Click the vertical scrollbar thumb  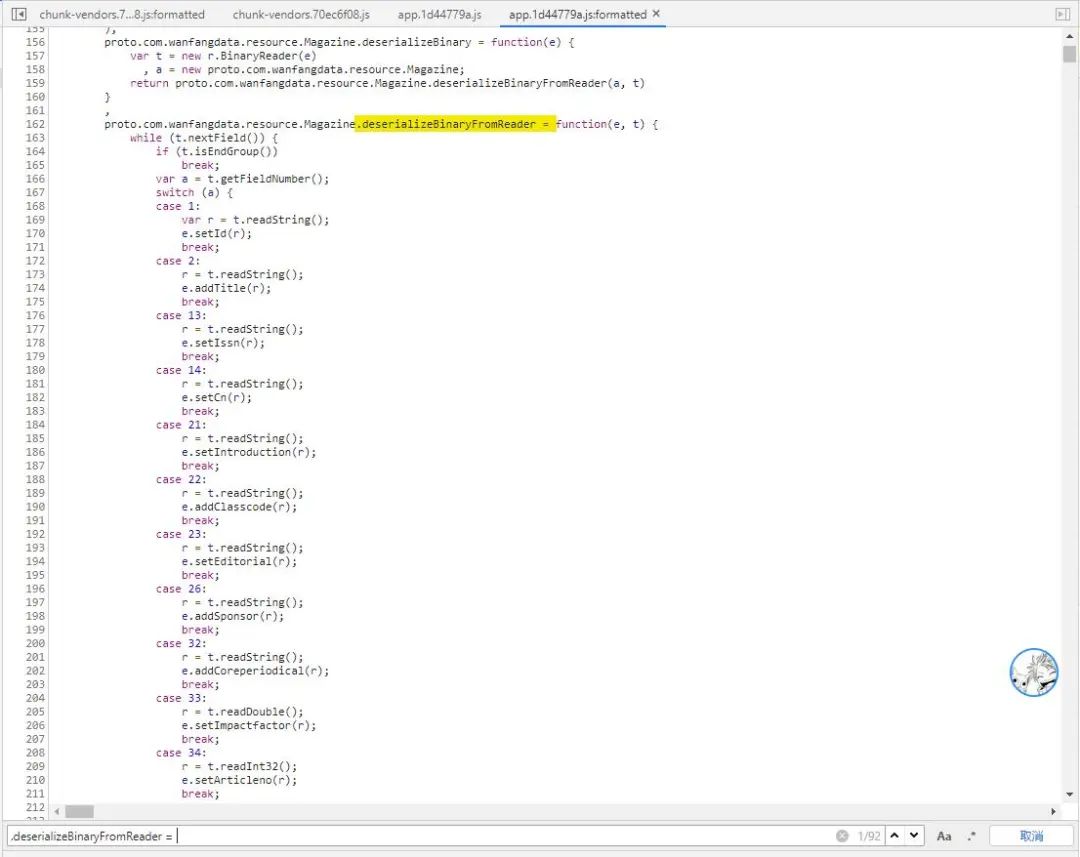pyautogui.click(x=1069, y=53)
